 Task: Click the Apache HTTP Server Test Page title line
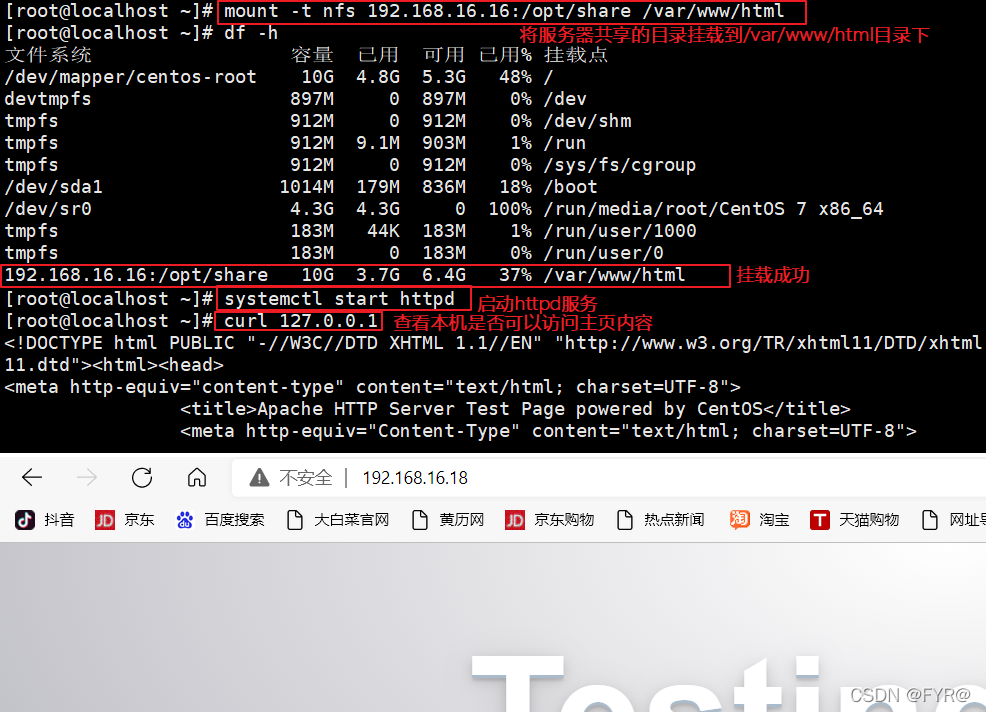(x=515, y=409)
